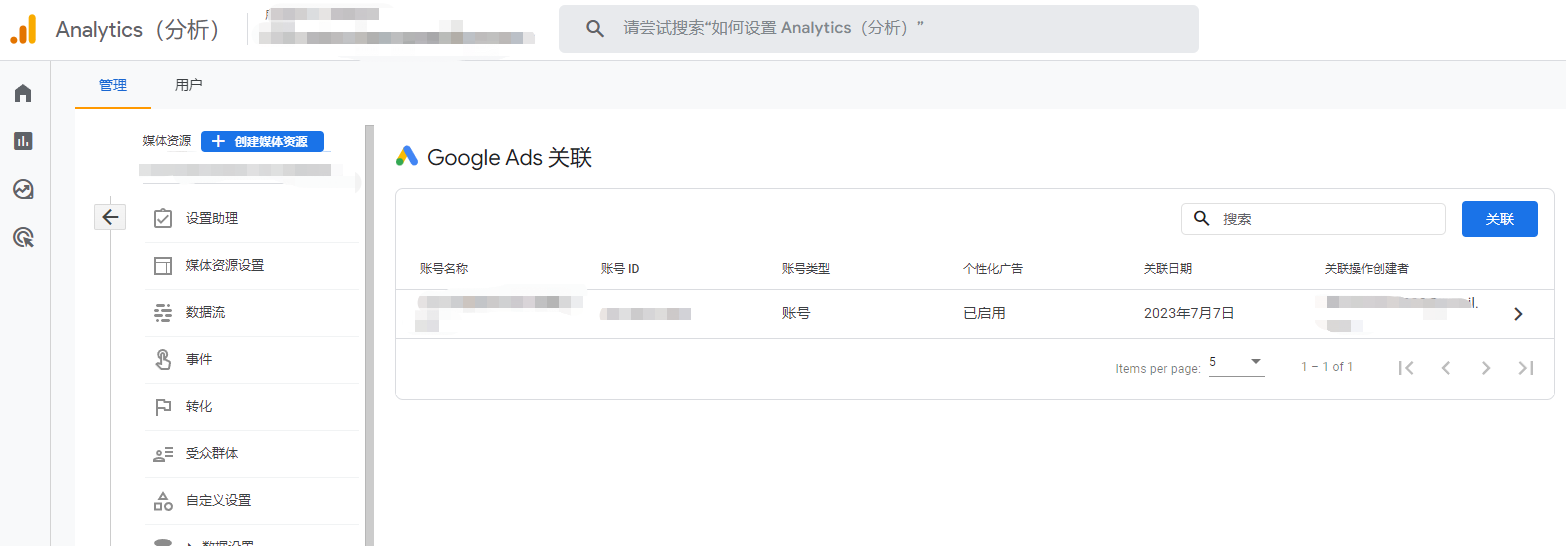This screenshot has width=1566, height=546.
Task: Click the Analytics（分析）title text
Action: 141,30
